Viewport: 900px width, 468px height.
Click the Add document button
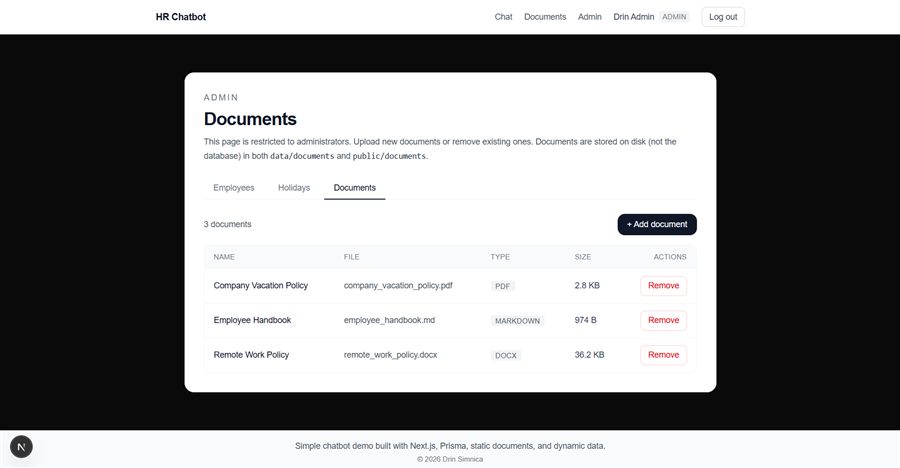click(657, 225)
